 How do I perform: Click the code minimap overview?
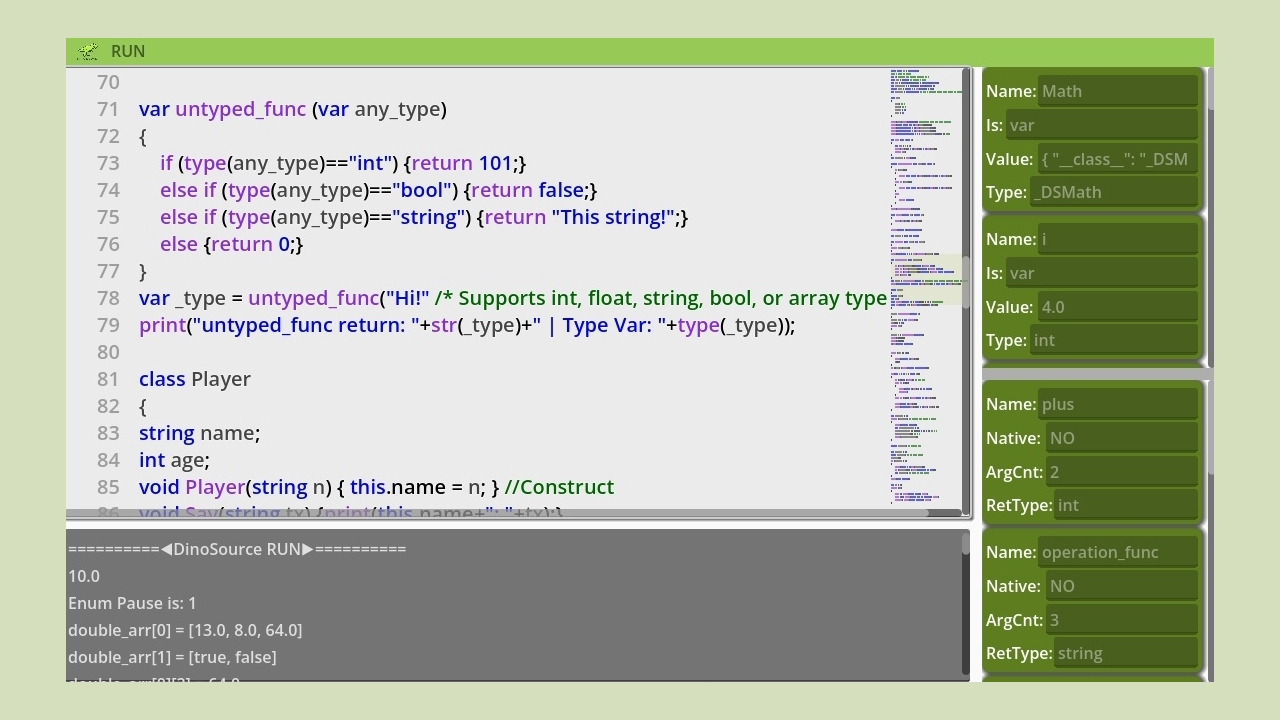925,290
